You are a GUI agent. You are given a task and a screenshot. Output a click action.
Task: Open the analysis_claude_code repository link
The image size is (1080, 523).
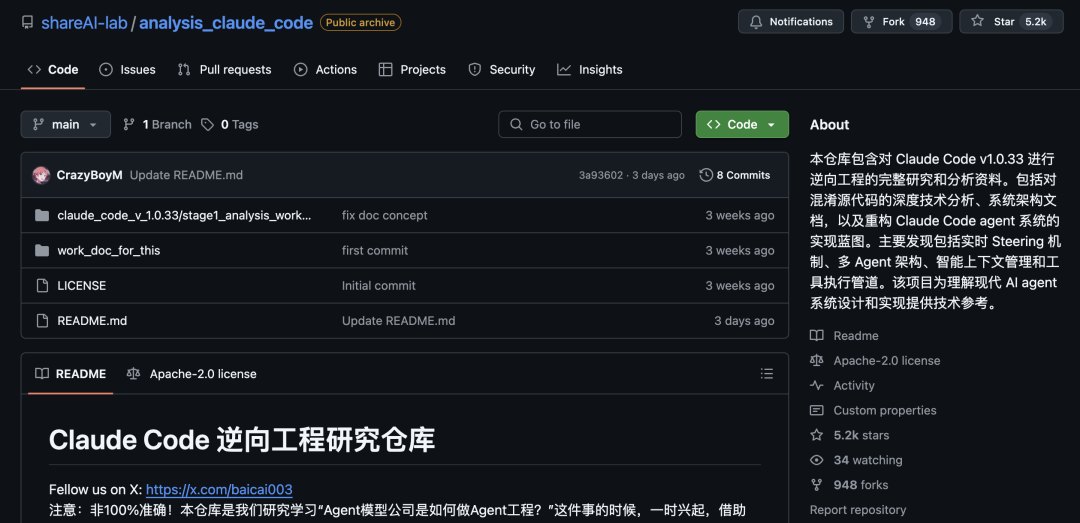click(x=226, y=23)
